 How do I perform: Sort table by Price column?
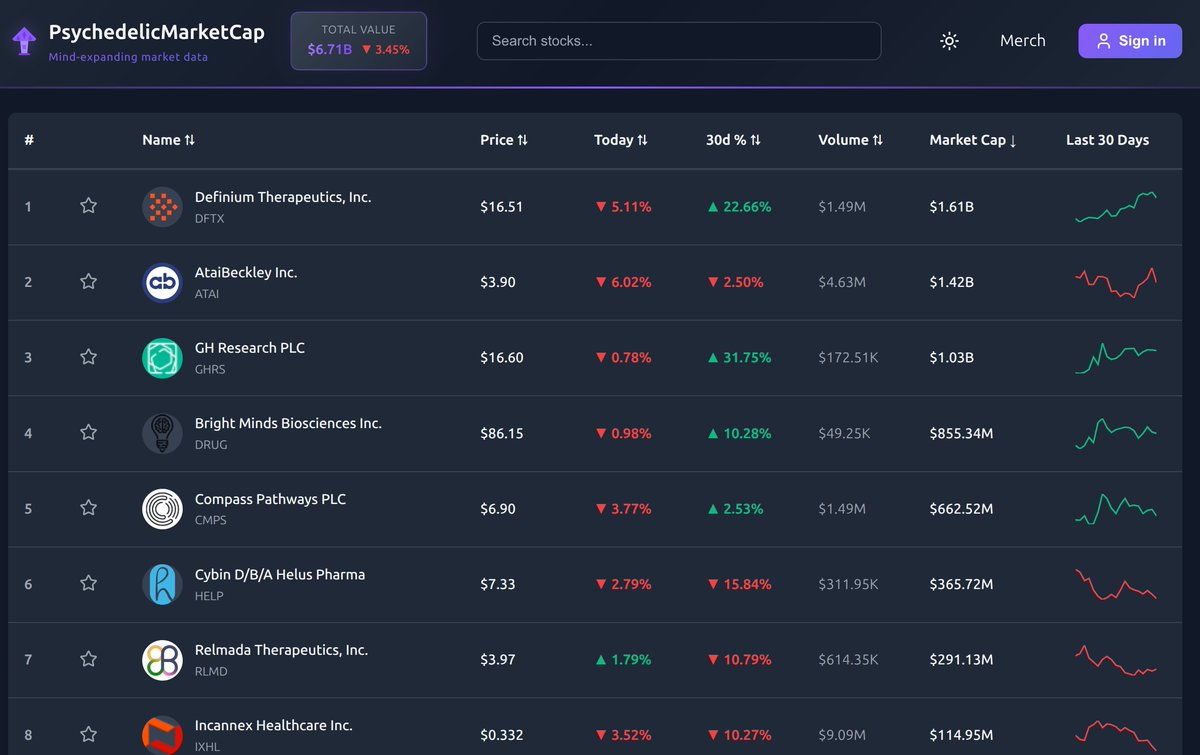[x=504, y=140]
